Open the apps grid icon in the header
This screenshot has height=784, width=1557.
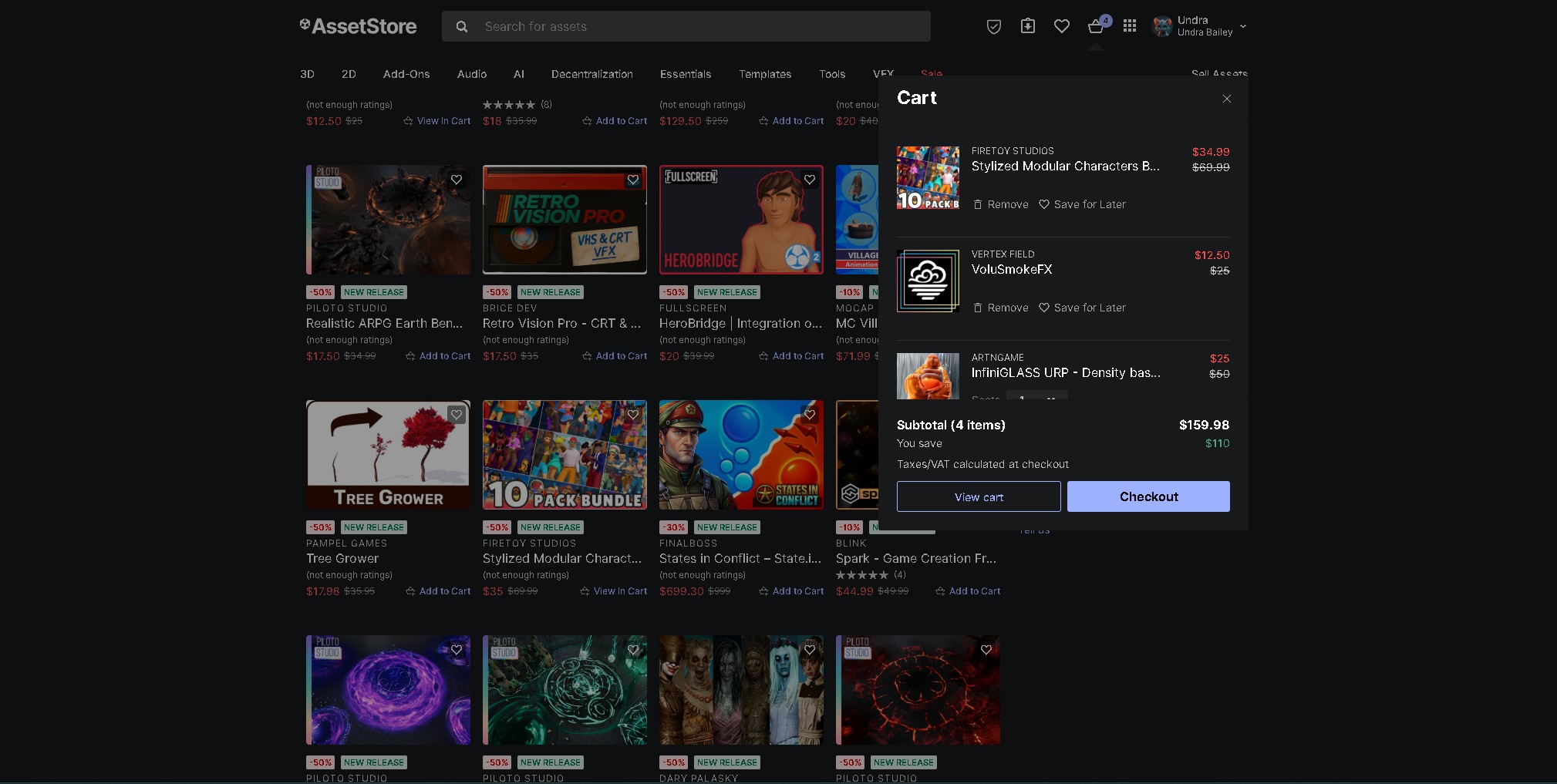pos(1130,25)
